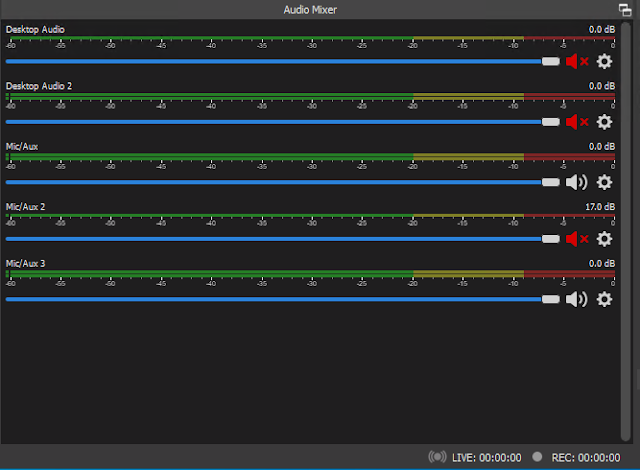Image resolution: width=640 pixels, height=470 pixels.
Task: Mute the Mic/Aux 3 source
Action: coord(576,299)
